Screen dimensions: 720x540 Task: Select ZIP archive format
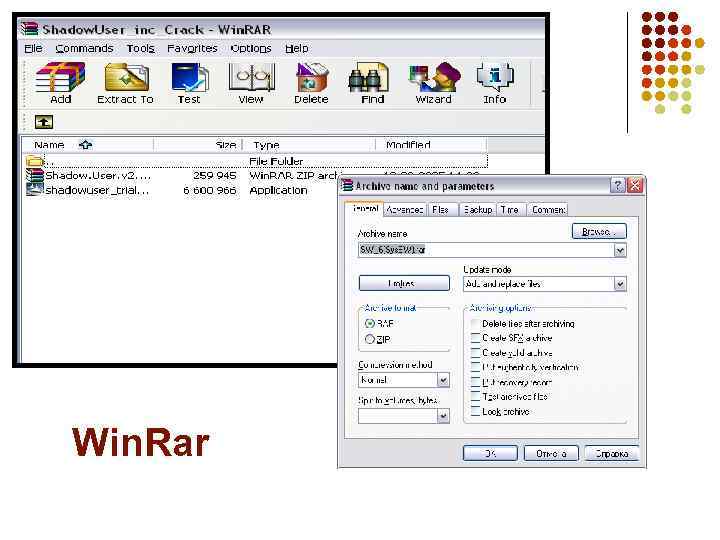(x=370, y=339)
